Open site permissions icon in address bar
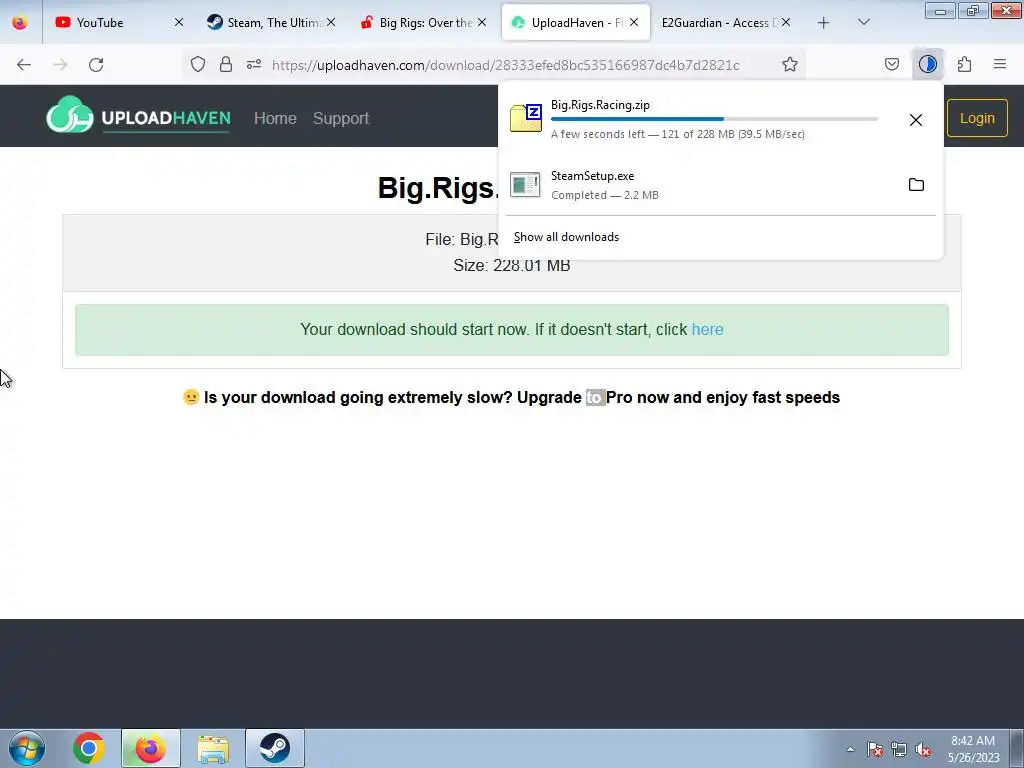Screen dimensions: 1024x768 point(254,64)
